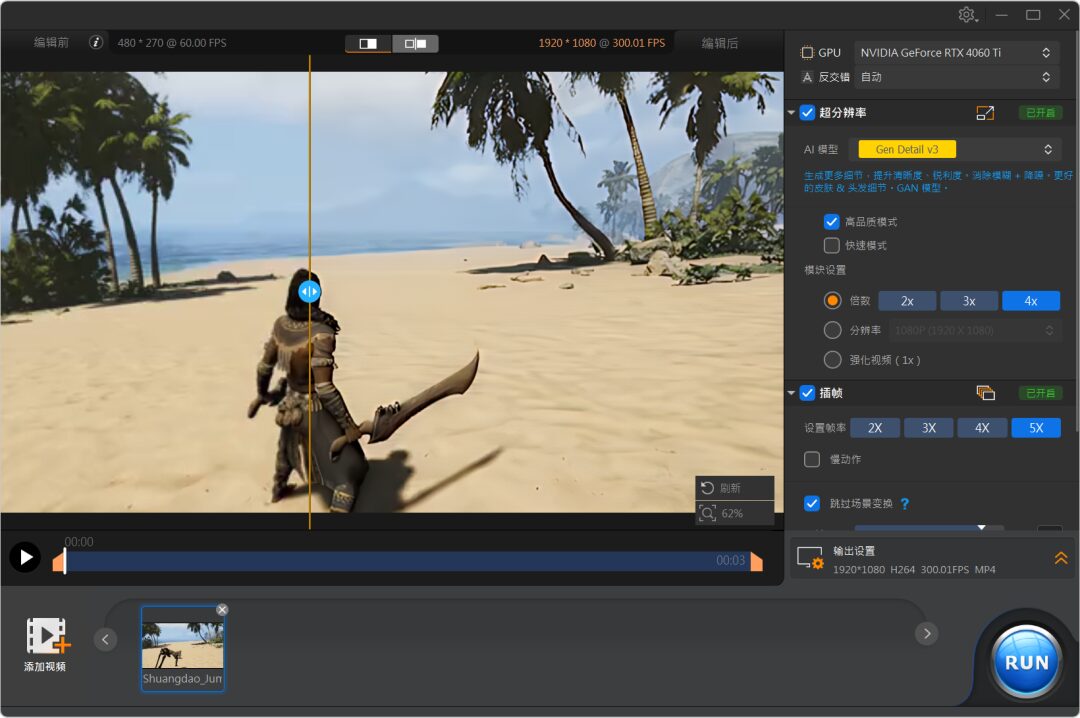1080x718 pixels.
Task: Switch to the split-screen compare view
Action: click(368, 43)
